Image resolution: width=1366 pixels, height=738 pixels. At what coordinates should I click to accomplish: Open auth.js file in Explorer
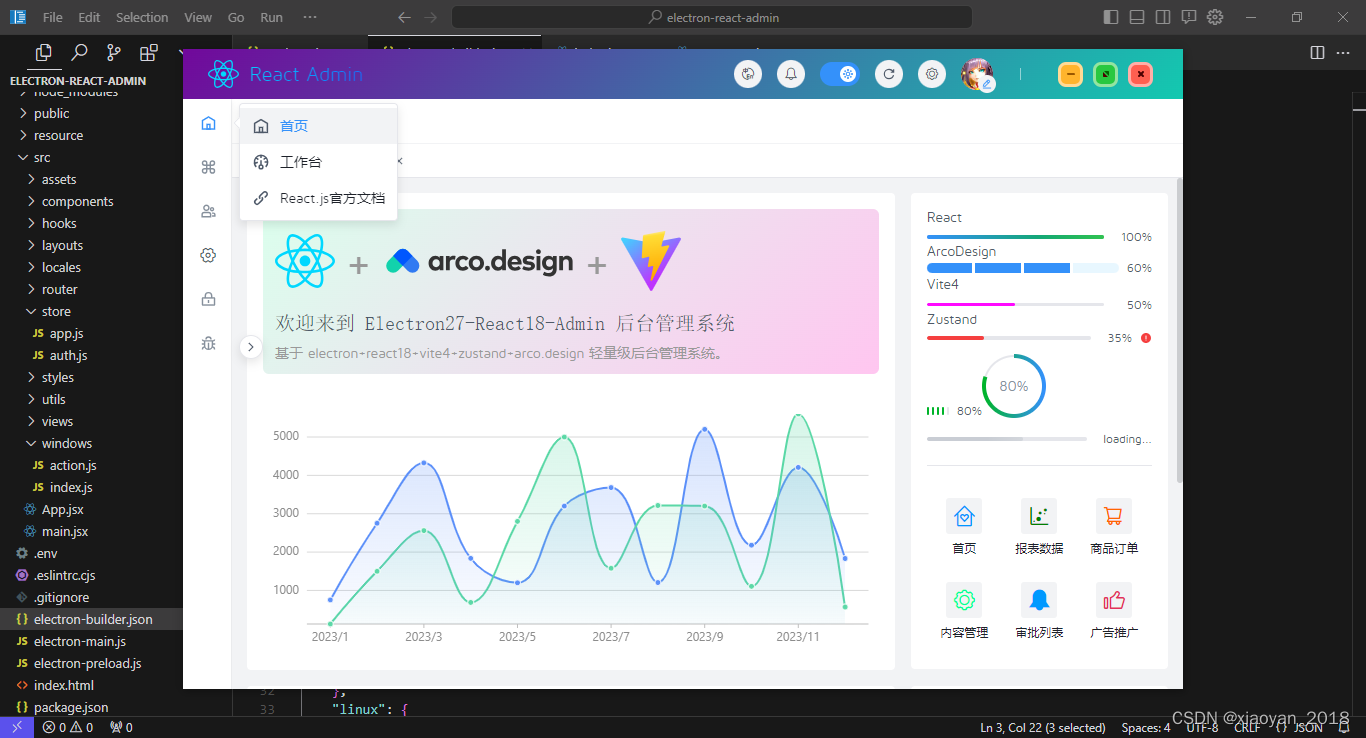91,355
